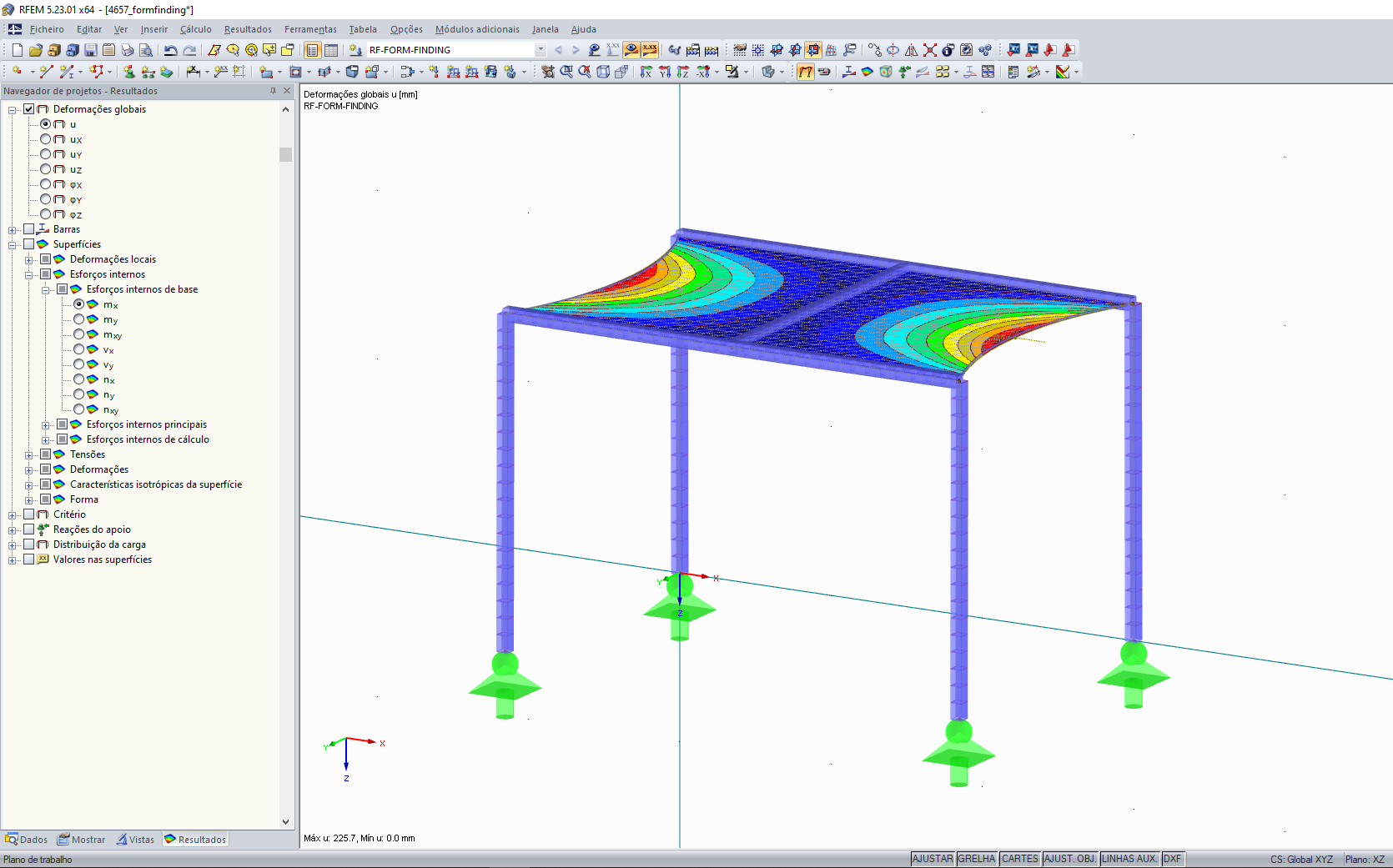Image resolution: width=1393 pixels, height=868 pixels.
Task: Set view opposite to X direction
Action: pyautogui.click(x=703, y=72)
